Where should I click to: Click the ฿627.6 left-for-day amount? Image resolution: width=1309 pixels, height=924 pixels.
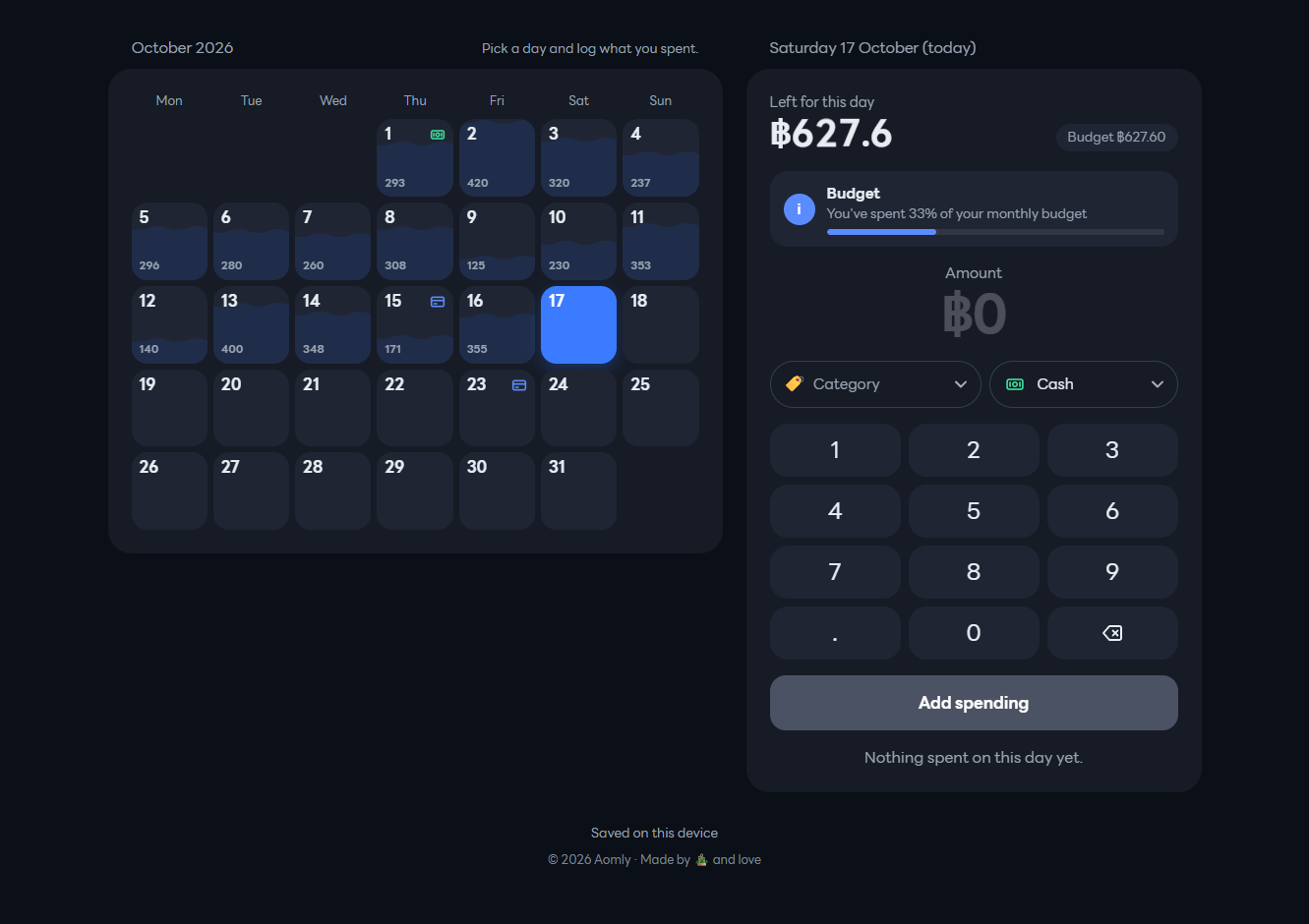tap(831, 134)
